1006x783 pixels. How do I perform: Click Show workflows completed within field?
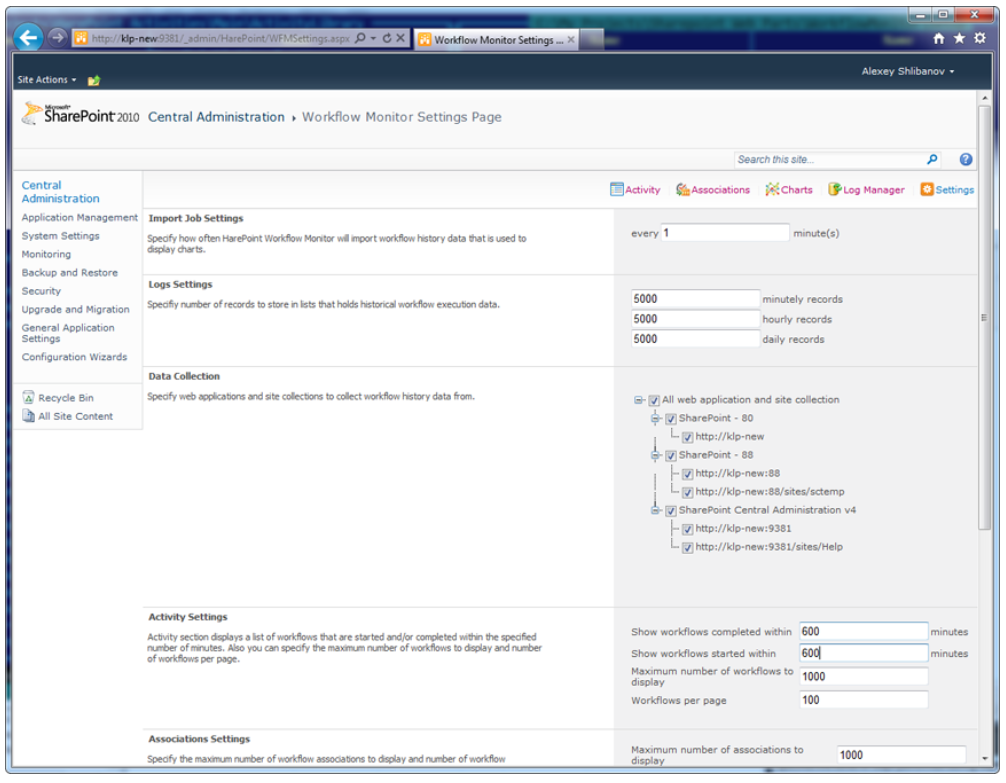pos(864,632)
